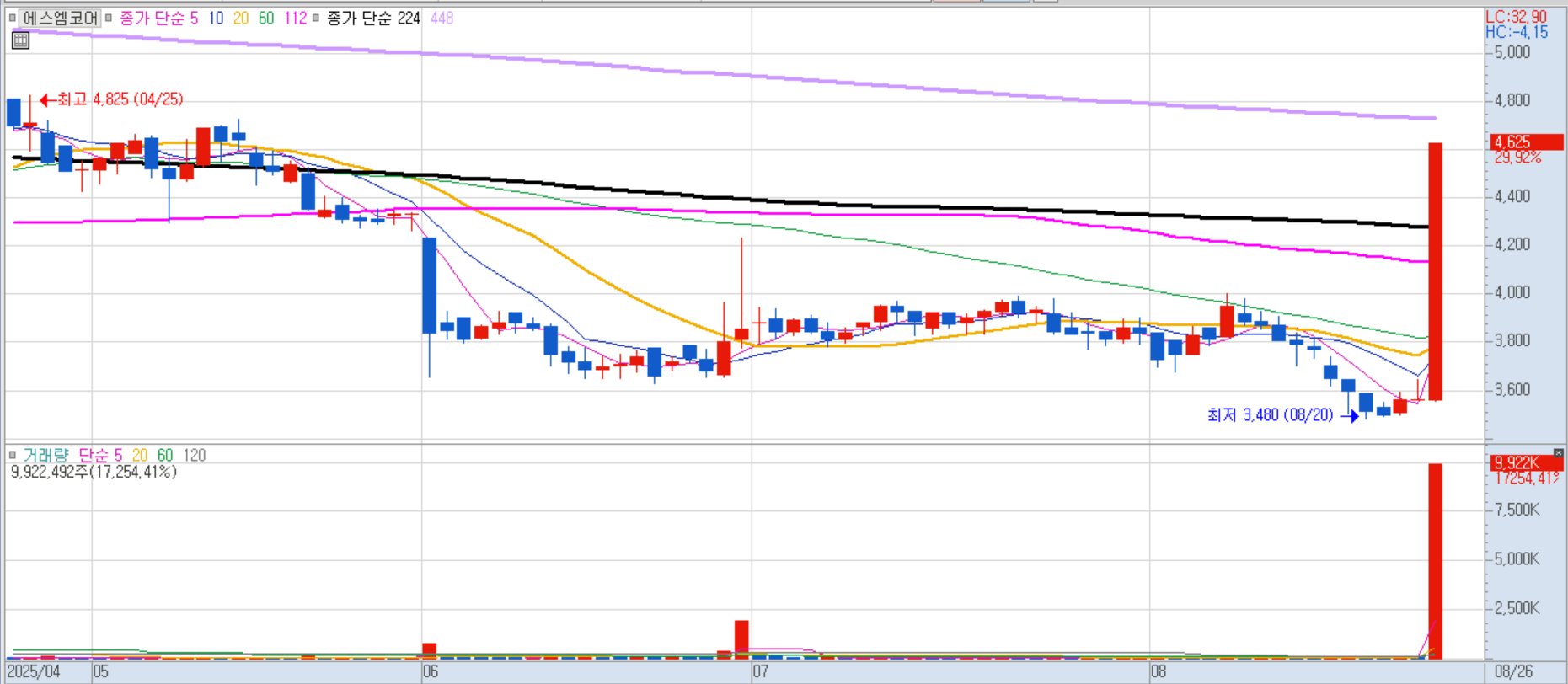Click the red 4,625 current price tag
This screenshot has height=684, width=1568.
(x=1527, y=142)
